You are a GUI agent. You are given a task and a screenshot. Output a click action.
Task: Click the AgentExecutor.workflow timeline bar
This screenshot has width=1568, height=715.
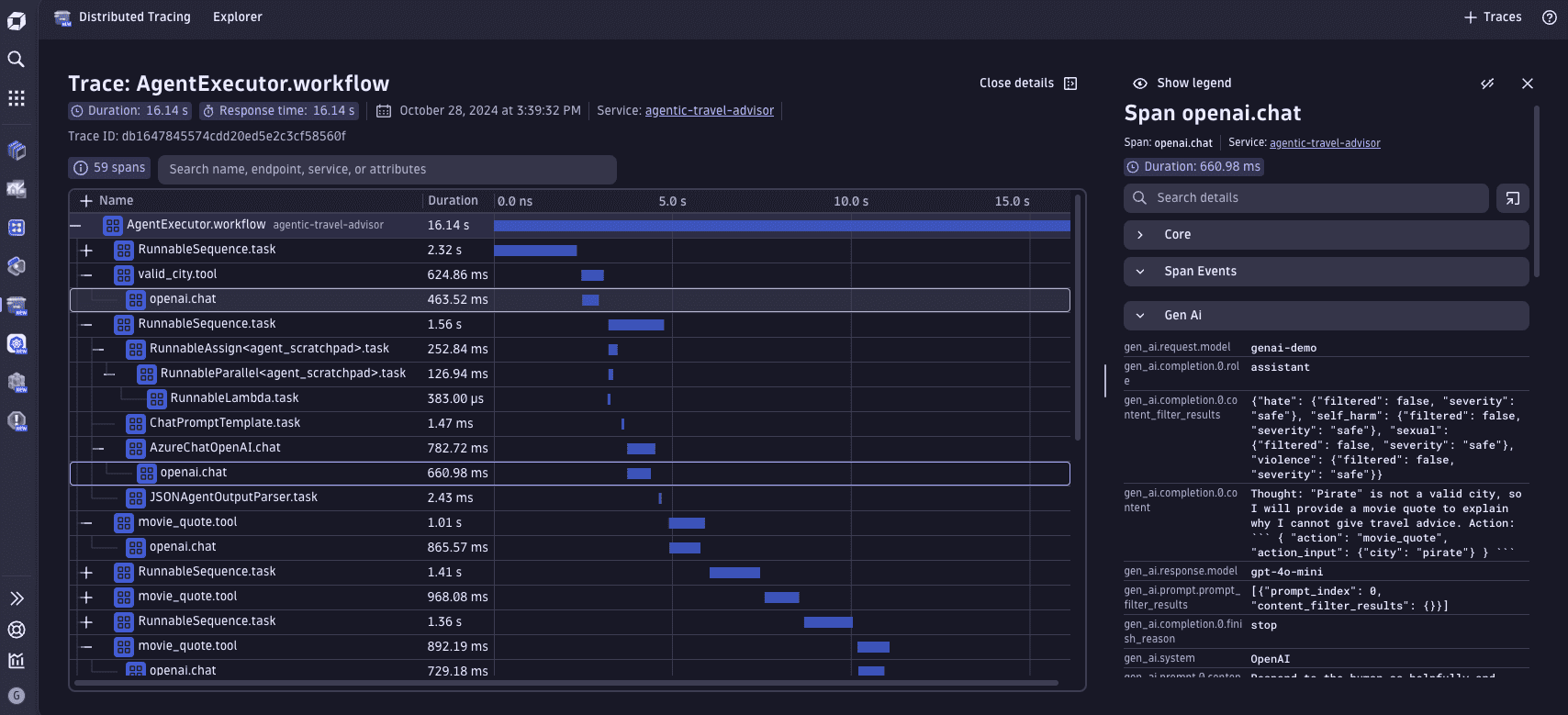(x=781, y=226)
